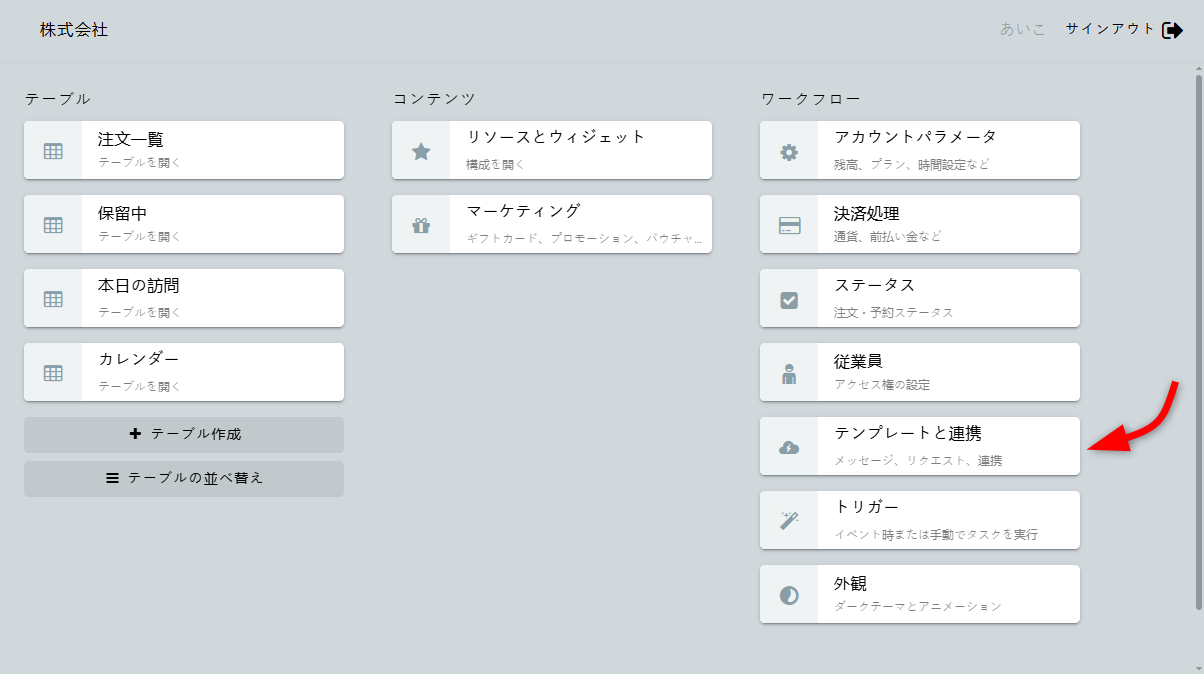
Task: Click the vertical page scrollbar
Action: [1199, 340]
